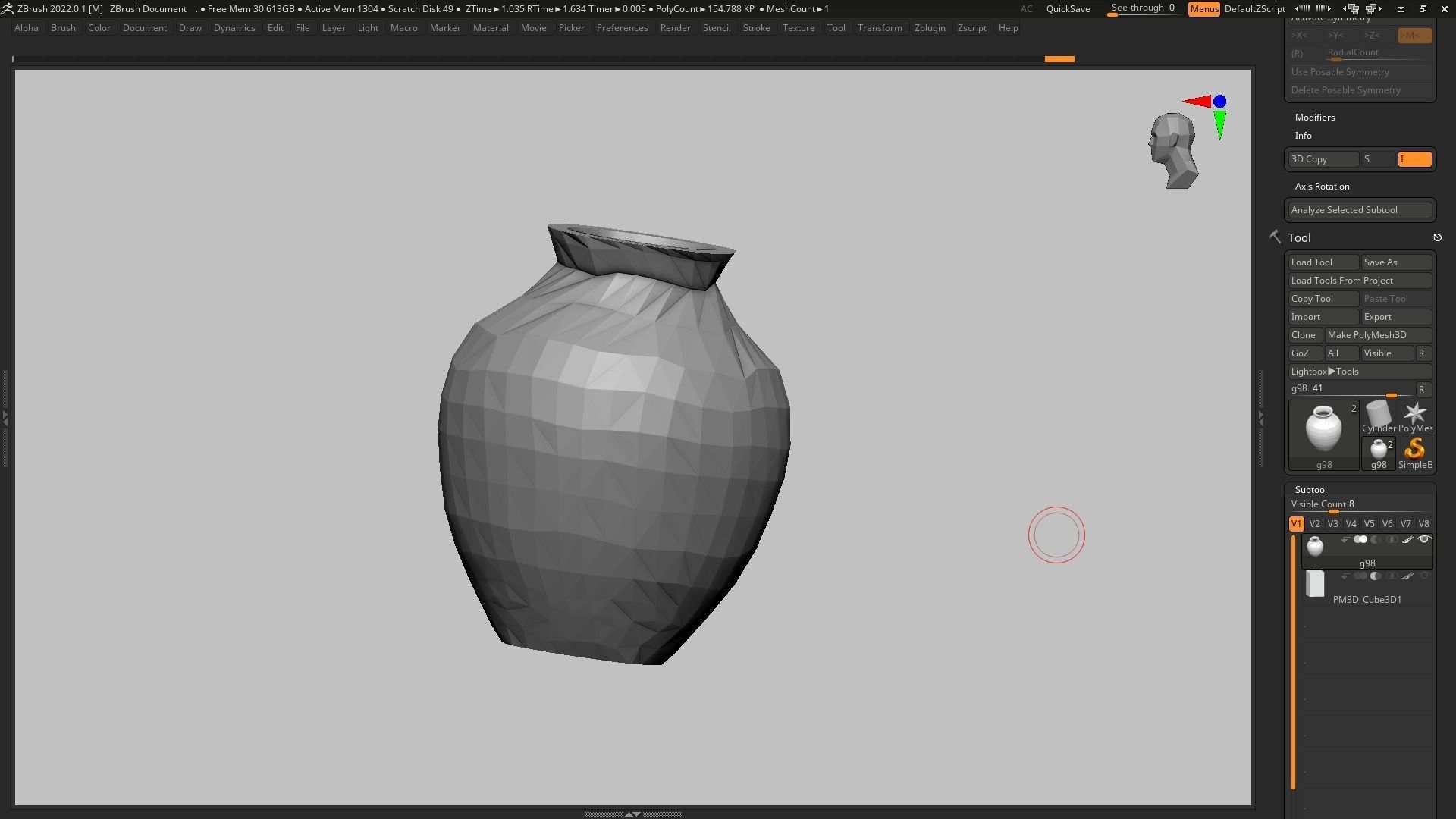Screen dimensions: 1456x819
Task: Select the V5 visibility set
Action: [x=1369, y=524]
